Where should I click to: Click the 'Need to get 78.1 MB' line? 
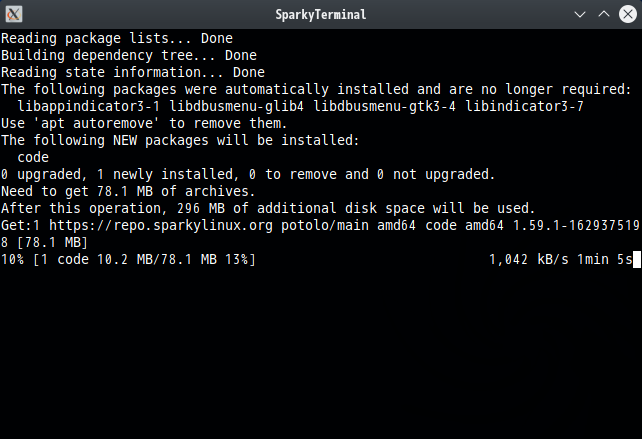[128, 192]
